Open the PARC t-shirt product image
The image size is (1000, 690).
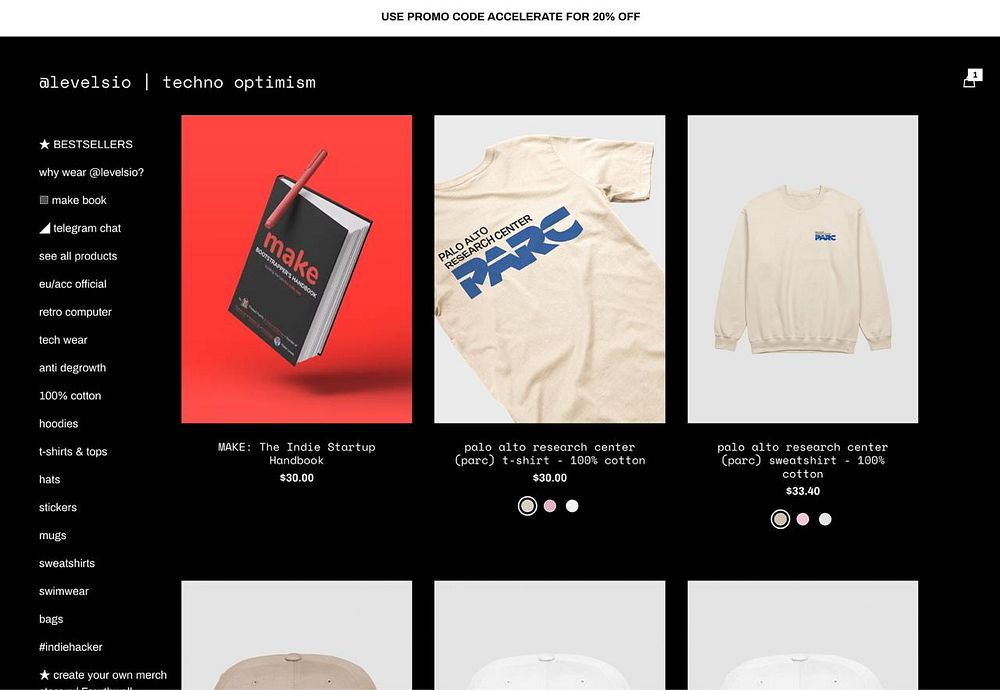pos(550,269)
